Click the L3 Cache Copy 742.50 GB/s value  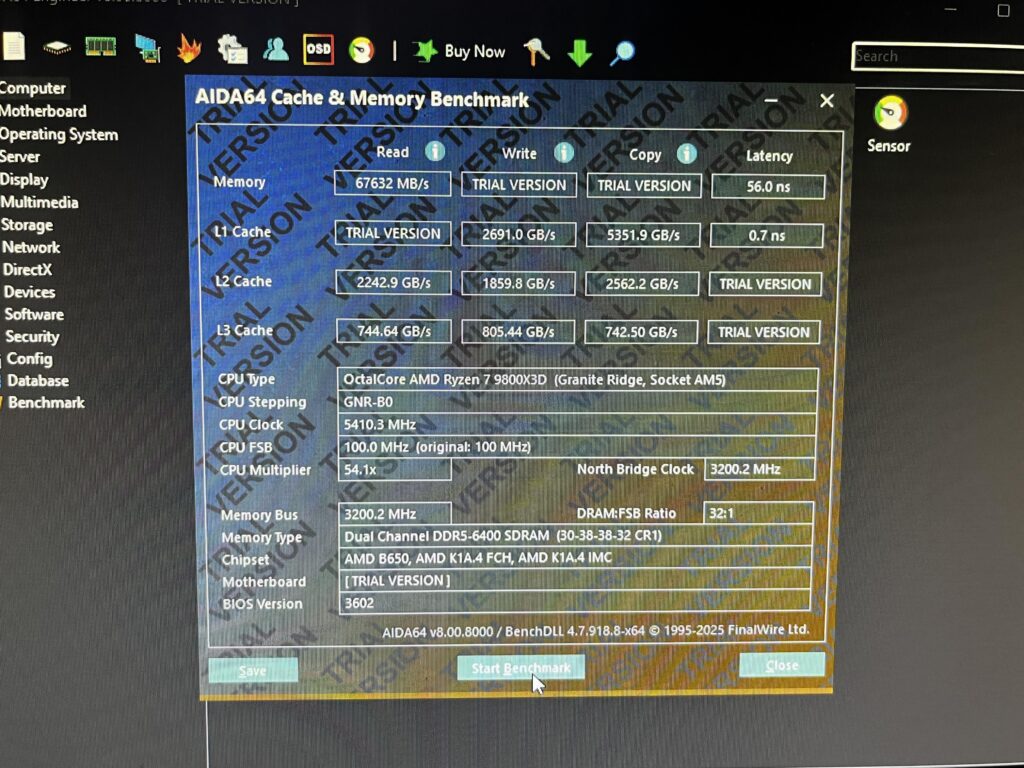click(641, 332)
